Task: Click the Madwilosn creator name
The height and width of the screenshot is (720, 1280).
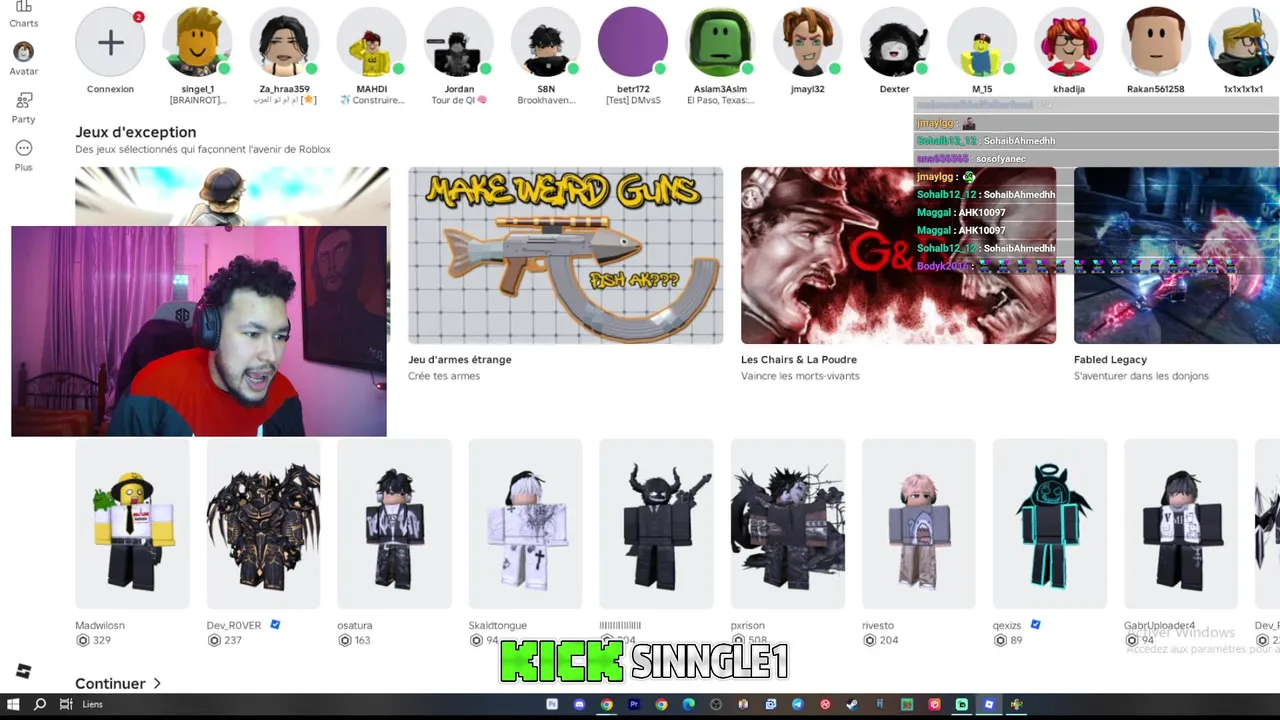Action: (x=100, y=625)
